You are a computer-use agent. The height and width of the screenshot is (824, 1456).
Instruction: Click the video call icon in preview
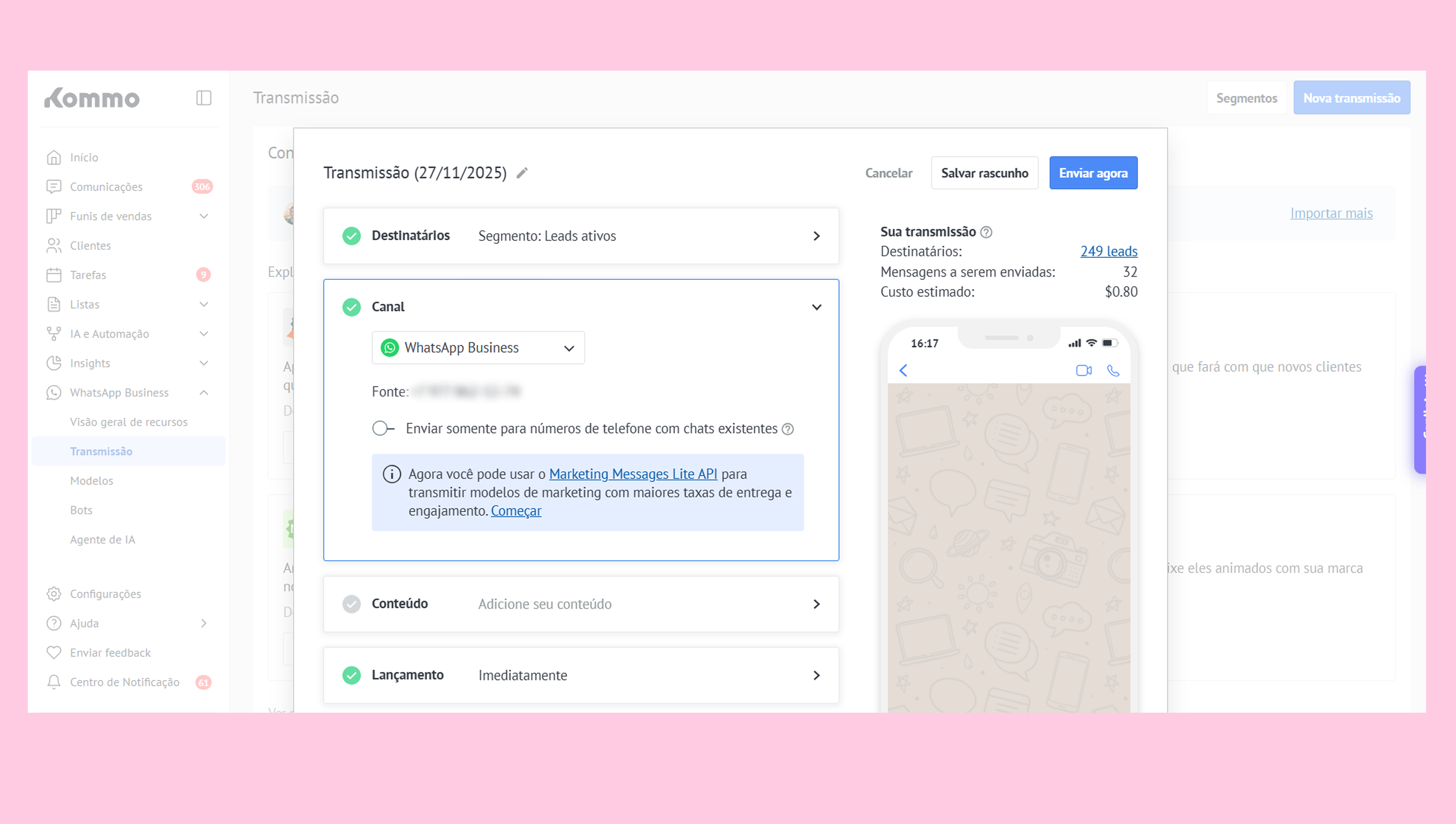pos(1083,371)
